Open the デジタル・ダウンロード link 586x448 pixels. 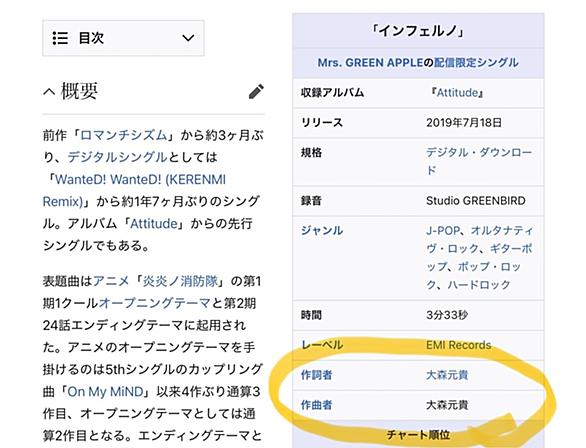click(x=479, y=161)
